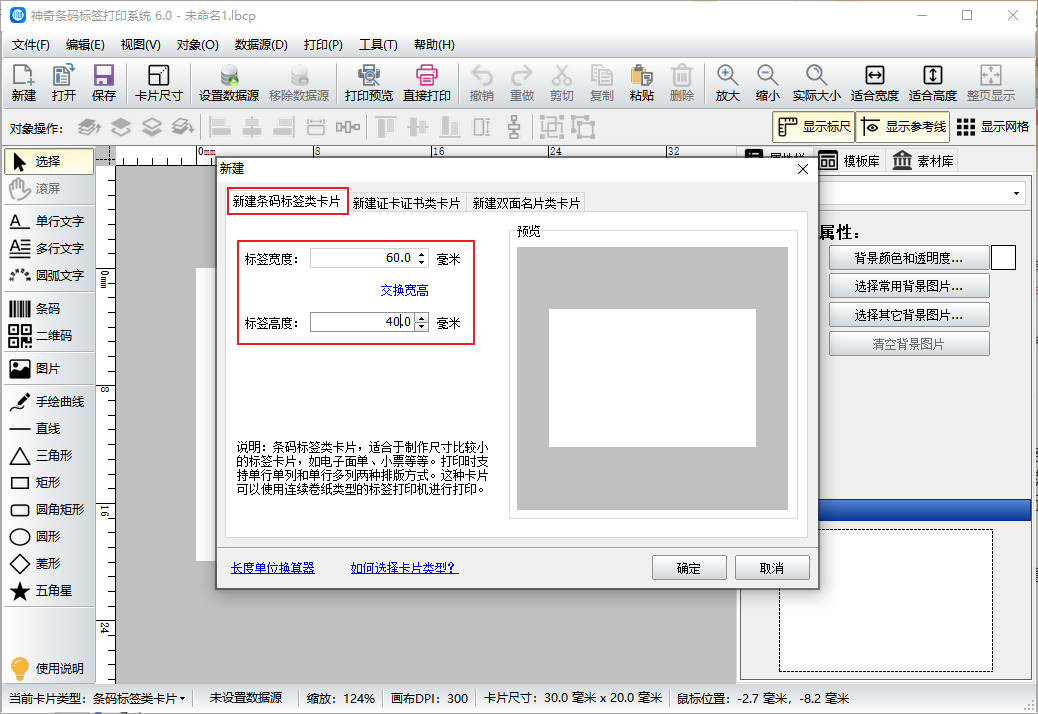Choose the 单行文字 tool
This screenshot has height=714, width=1038.
point(49,221)
